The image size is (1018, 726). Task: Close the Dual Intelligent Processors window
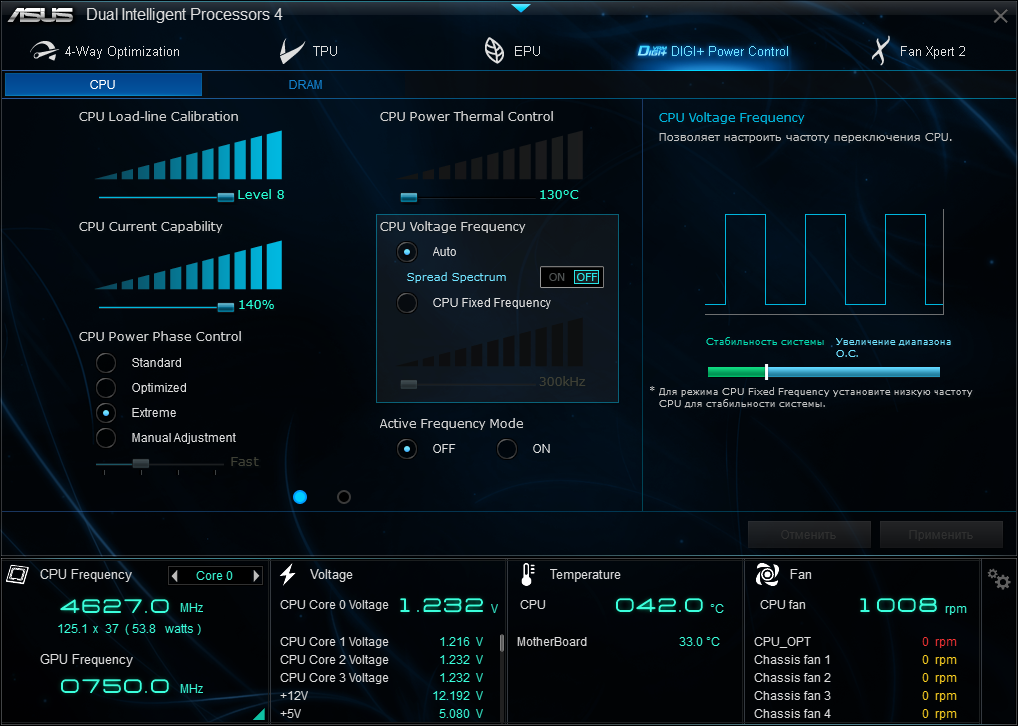1000,16
